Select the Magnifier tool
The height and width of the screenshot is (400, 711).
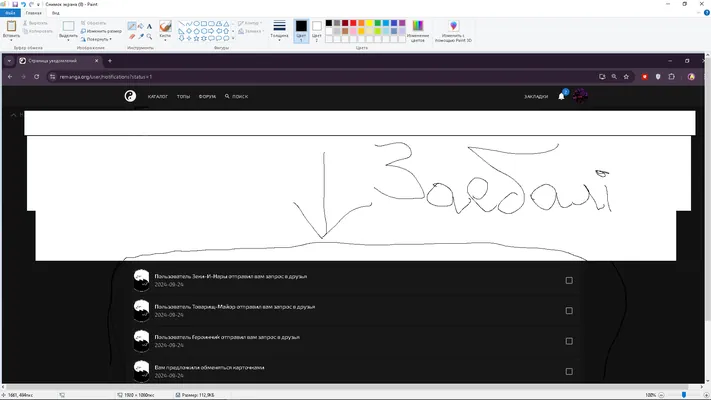[x=149, y=36]
